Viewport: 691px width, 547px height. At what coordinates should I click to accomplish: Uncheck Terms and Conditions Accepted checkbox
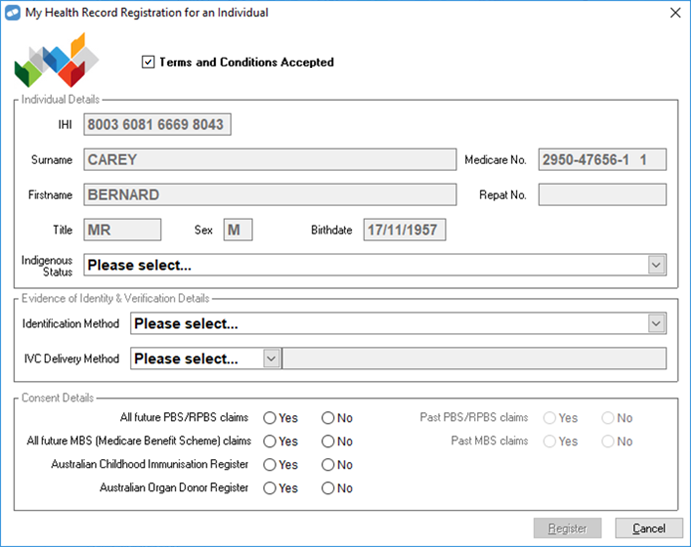149,62
